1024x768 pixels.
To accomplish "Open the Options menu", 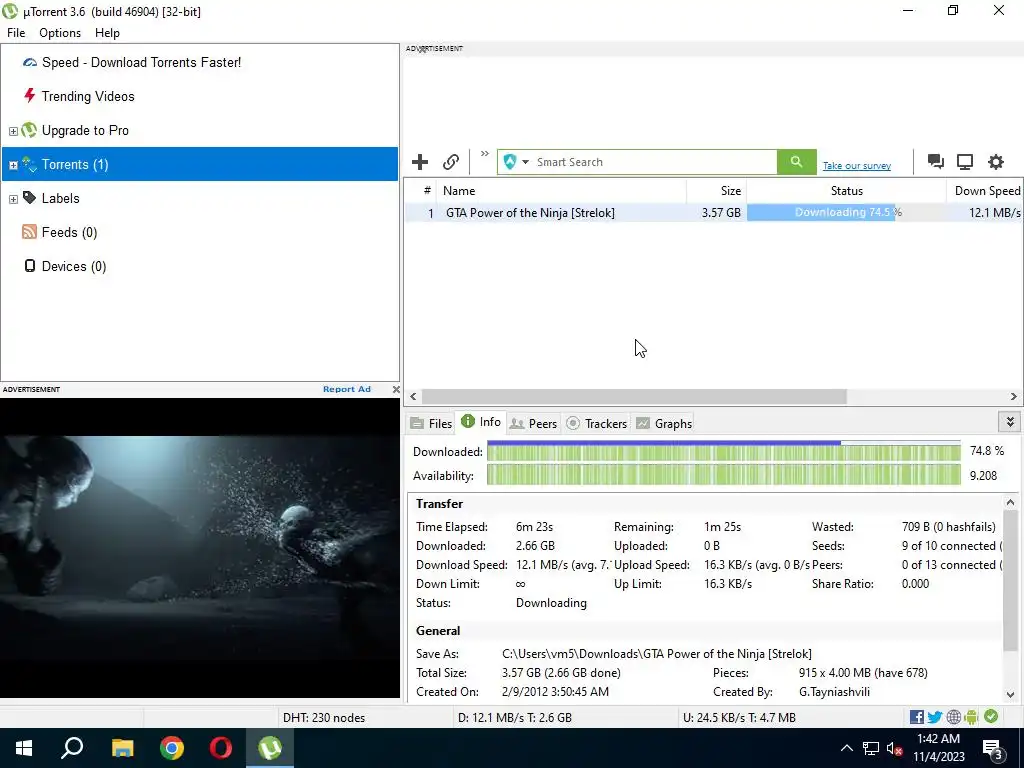I will click(x=60, y=33).
